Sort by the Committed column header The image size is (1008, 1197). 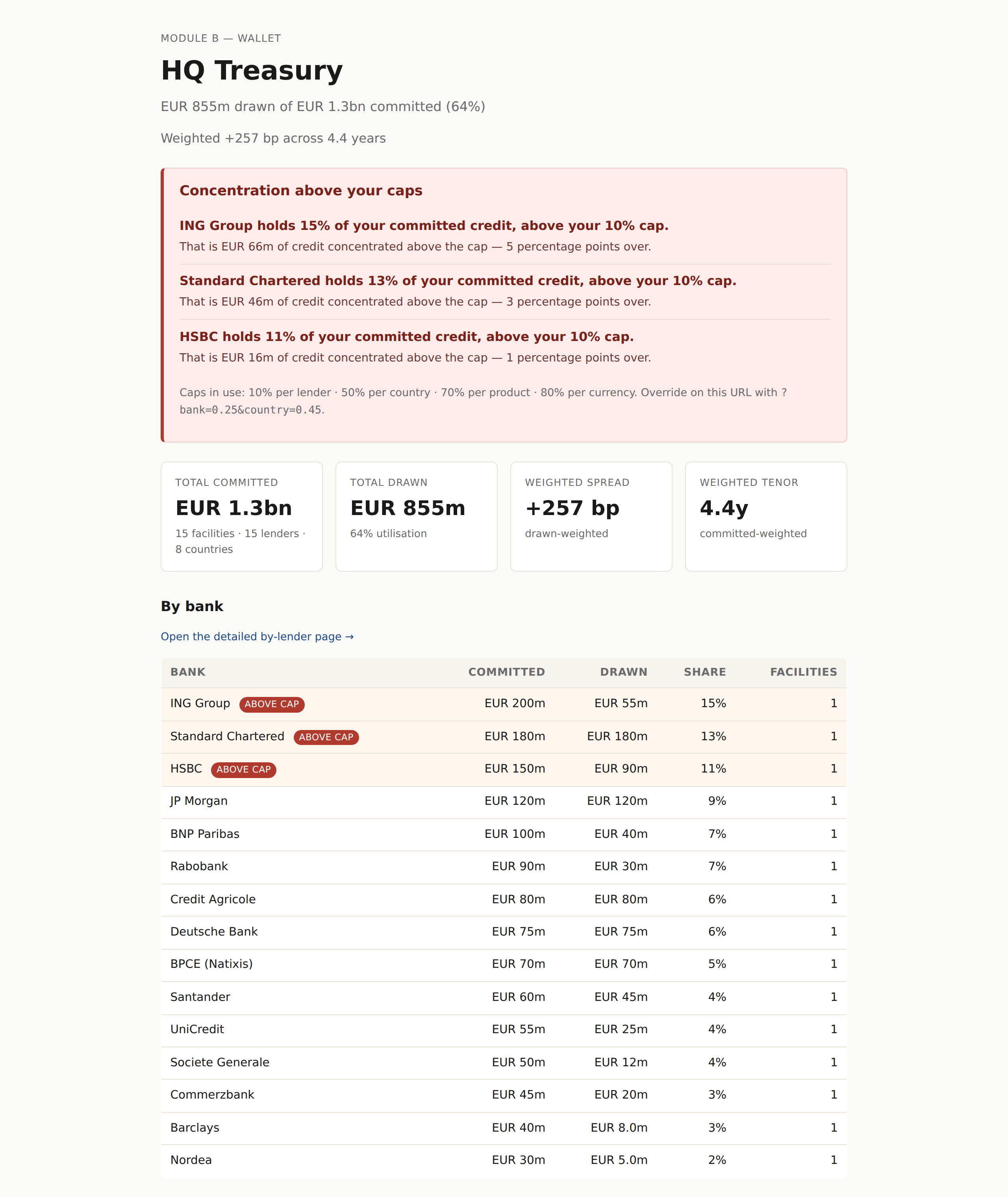(x=506, y=672)
